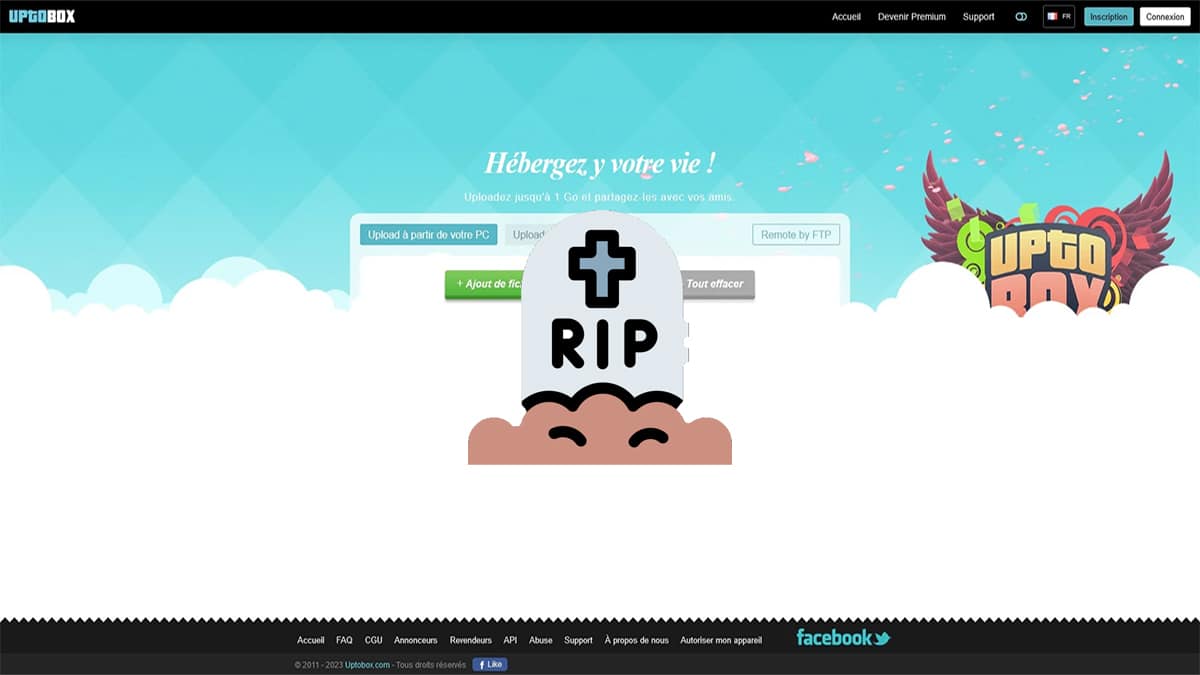Image resolution: width=1200 pixels, height=675 pixels.
Task: Click the winged Uptobox mascot logo
Action: pyautogui.click(x=1047, y=240)
